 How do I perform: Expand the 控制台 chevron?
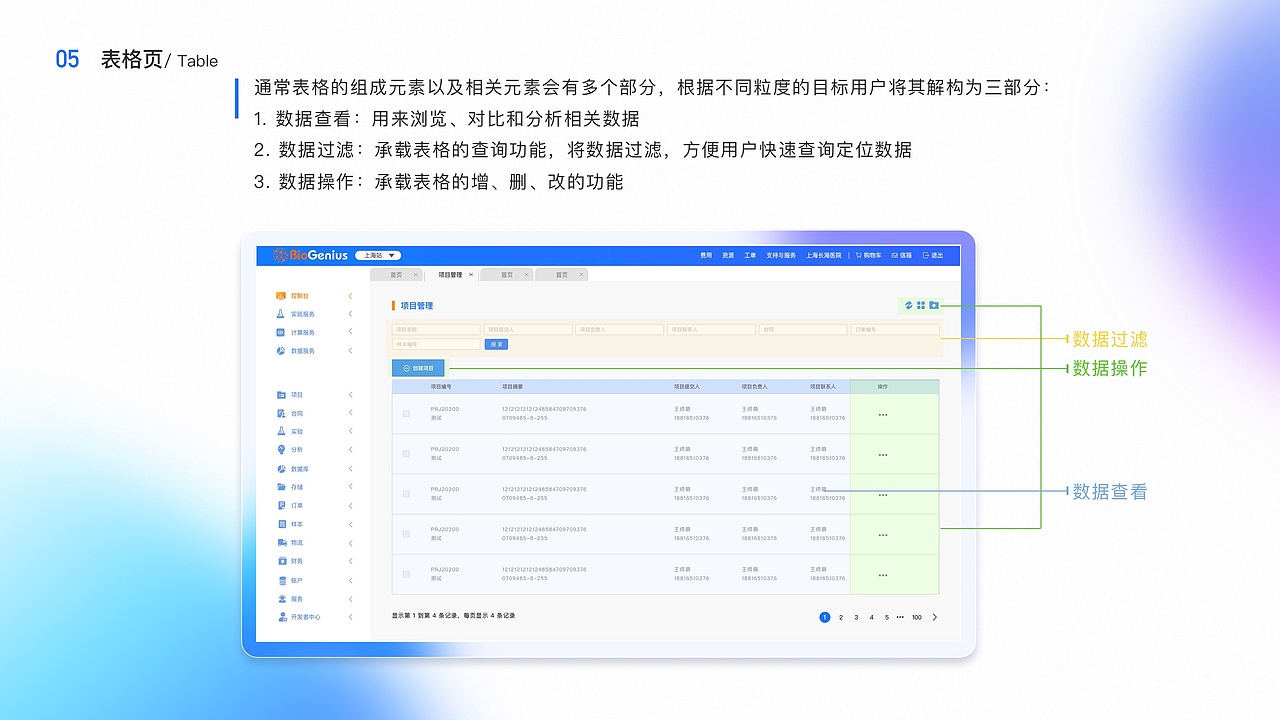click(x=350, y=296)
